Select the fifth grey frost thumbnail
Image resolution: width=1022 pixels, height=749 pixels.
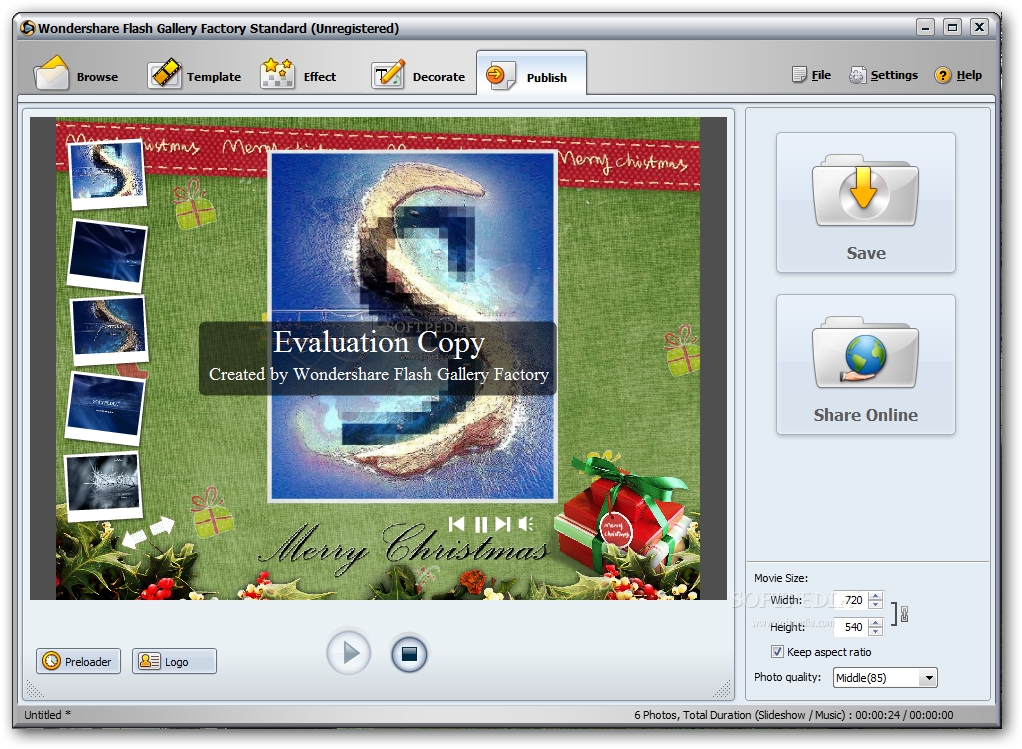[103, 486]
